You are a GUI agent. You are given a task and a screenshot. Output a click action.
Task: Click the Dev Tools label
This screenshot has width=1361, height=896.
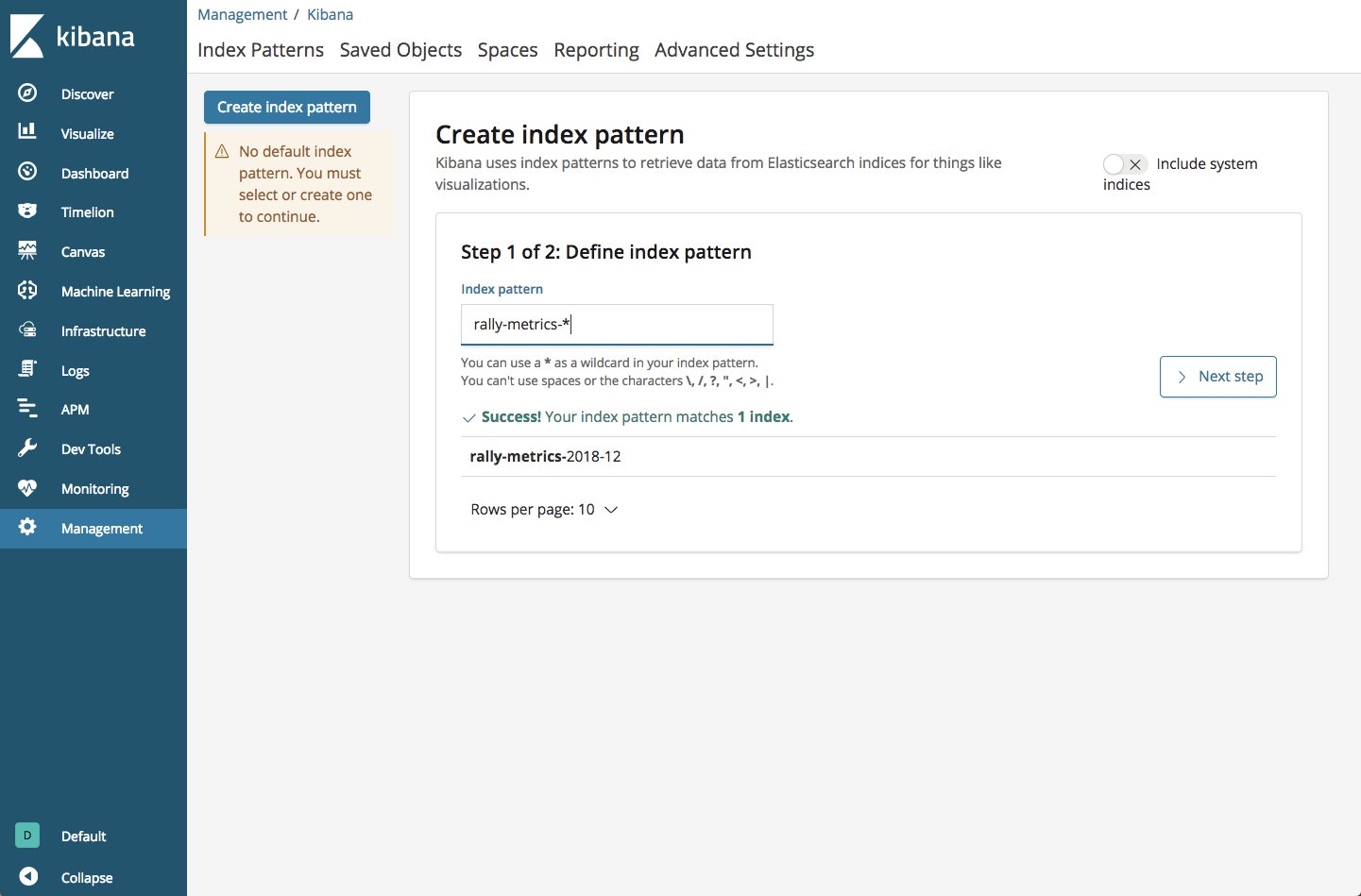coord(91,449)
